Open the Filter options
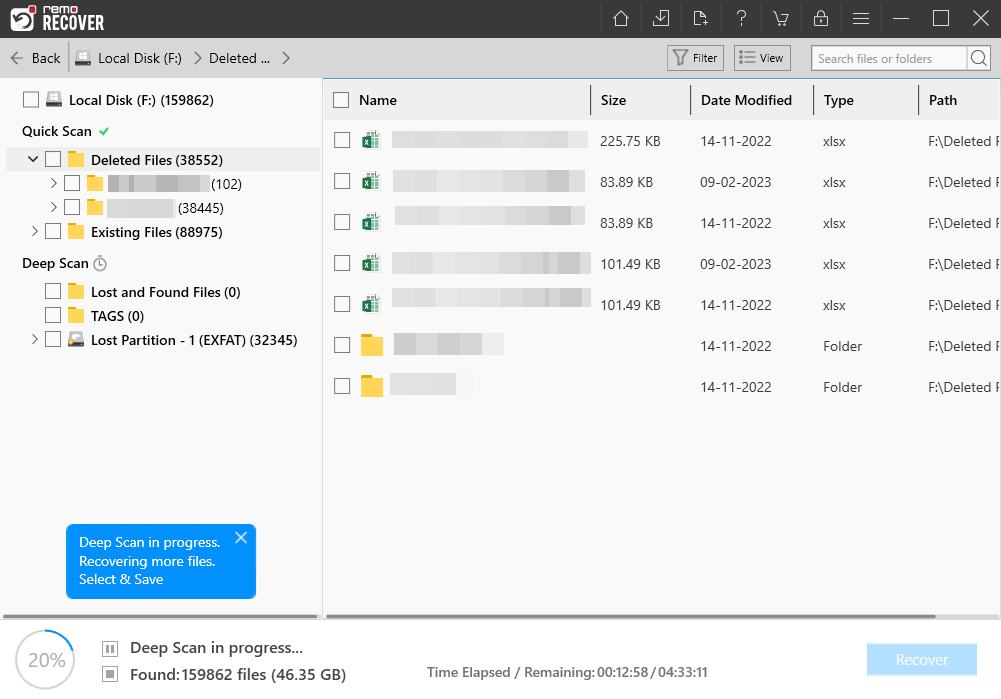Screen dimensions: 1001x699 695,58
